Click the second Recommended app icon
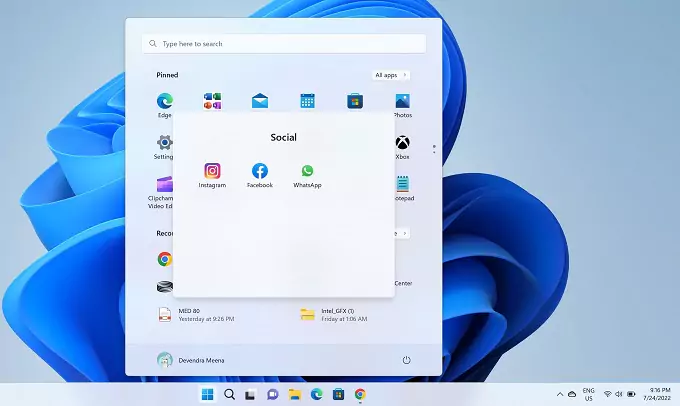The width and height of the screenshot is (680, 406). tap(165, 287)
